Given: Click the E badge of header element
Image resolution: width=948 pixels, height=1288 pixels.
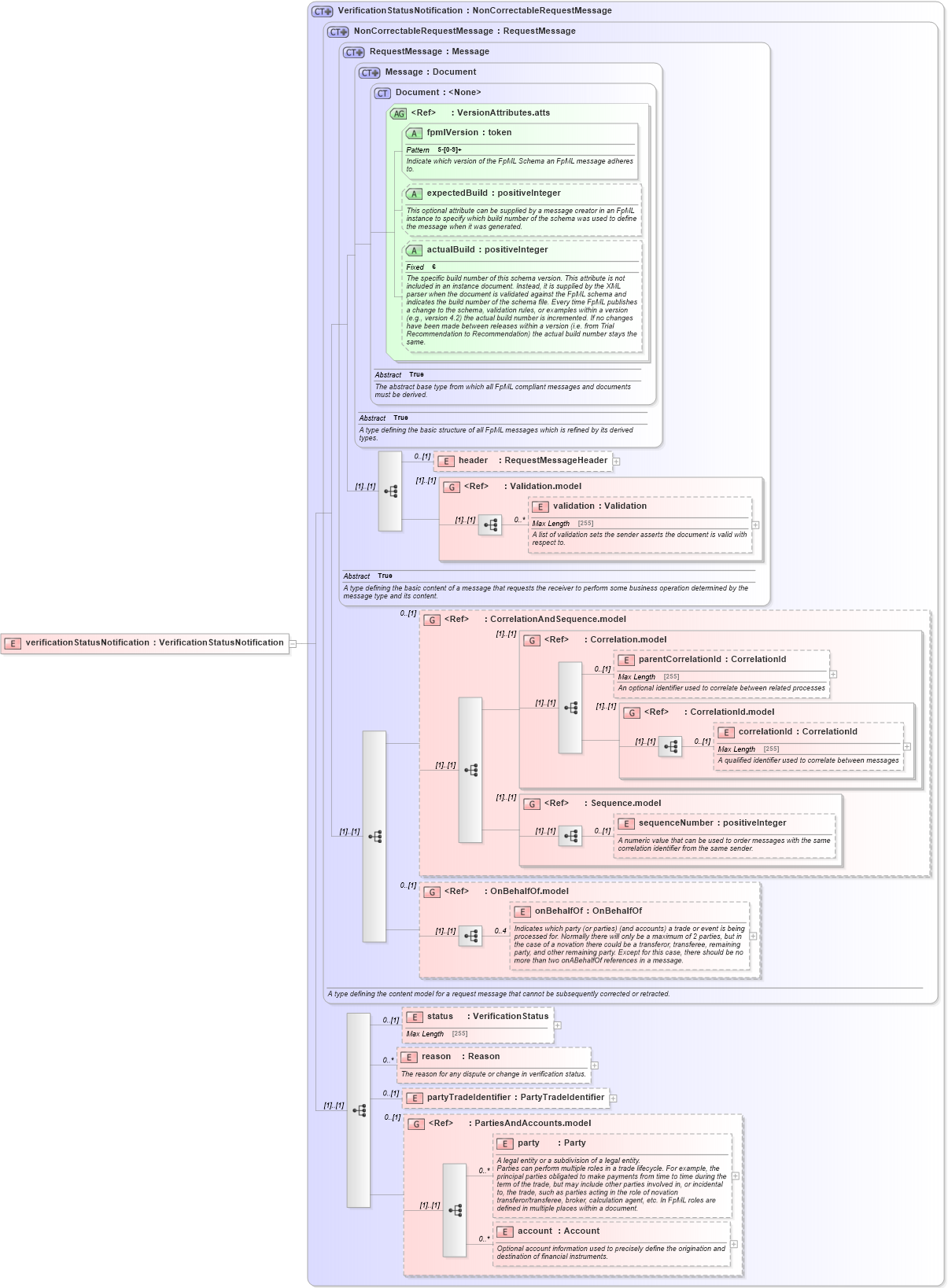Looking at the screenshot, I should [x=446, y=461].
